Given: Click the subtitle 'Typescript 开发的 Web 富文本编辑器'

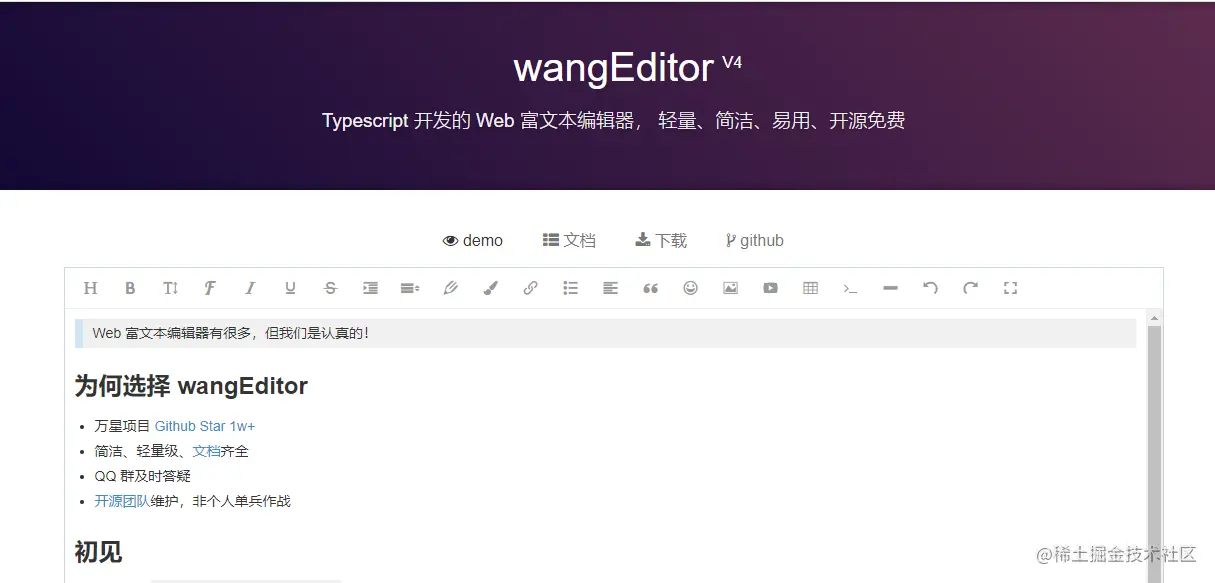Looking at the screenshot, I should point(478,121).
